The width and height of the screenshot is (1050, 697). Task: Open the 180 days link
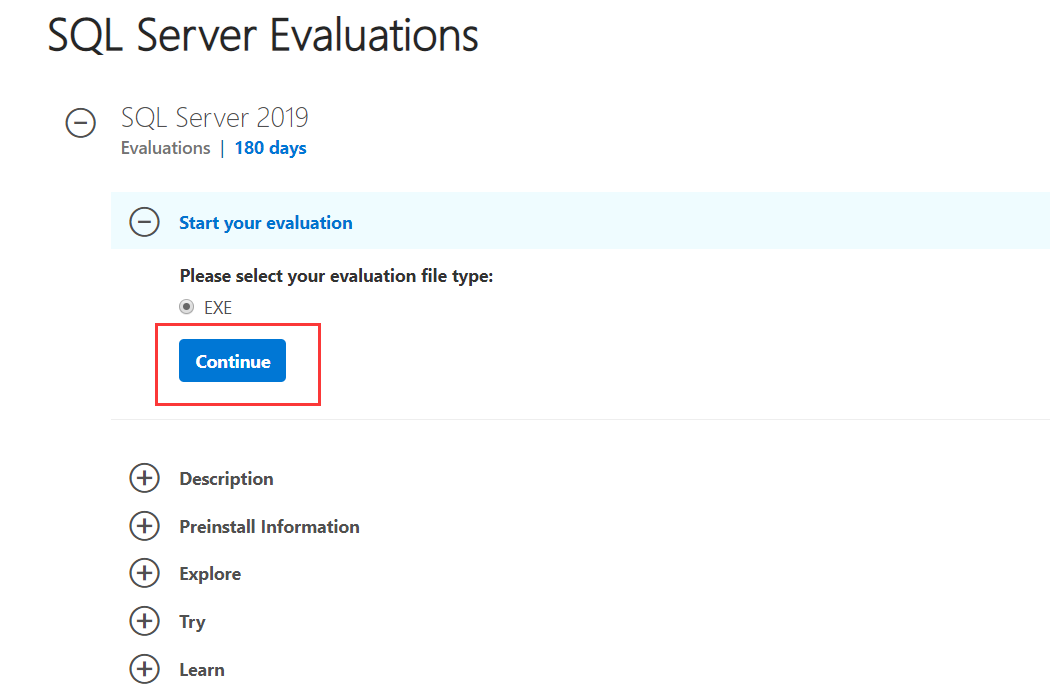click(x=269, y=147)
